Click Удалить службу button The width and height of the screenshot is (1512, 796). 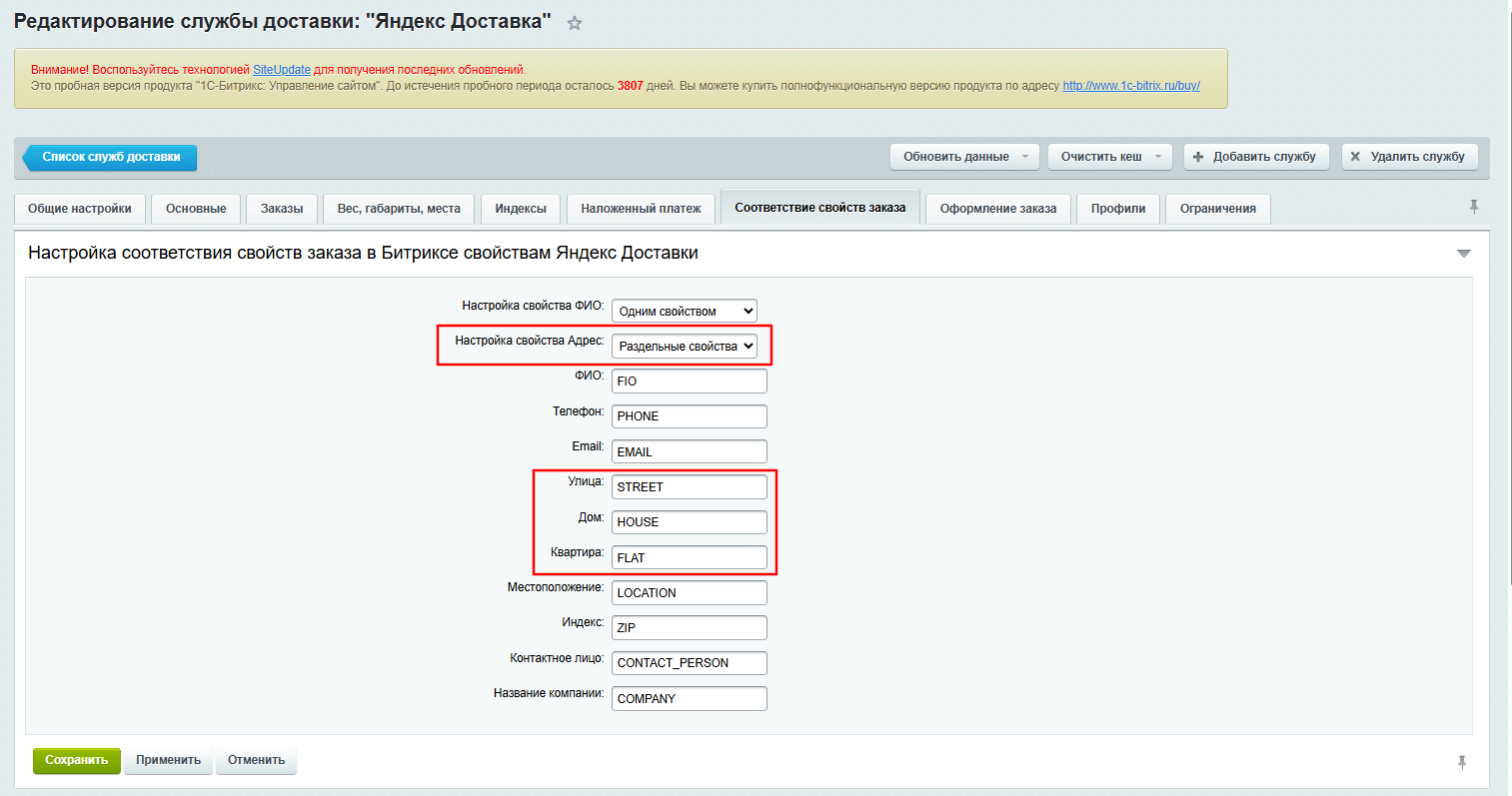pyautogui.click(x=1409, y=157)
